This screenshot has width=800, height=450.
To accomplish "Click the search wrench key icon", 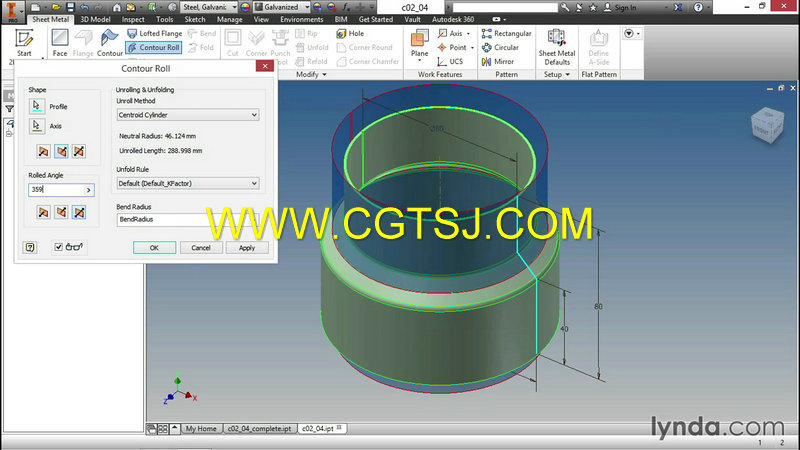I will click(x=564, y=7).
